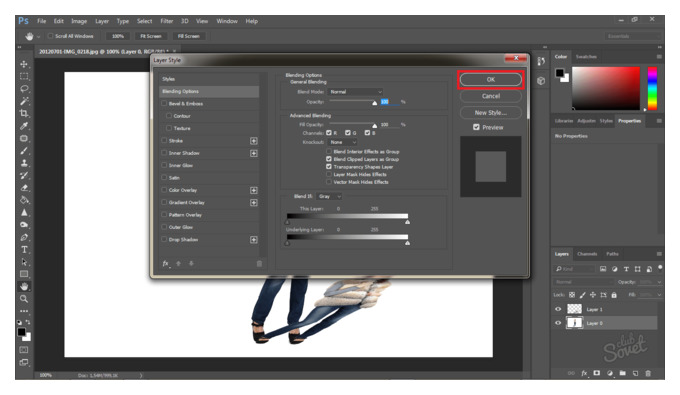Select the Path Selection tool
680x395 pixels.
tap(24, 262)
